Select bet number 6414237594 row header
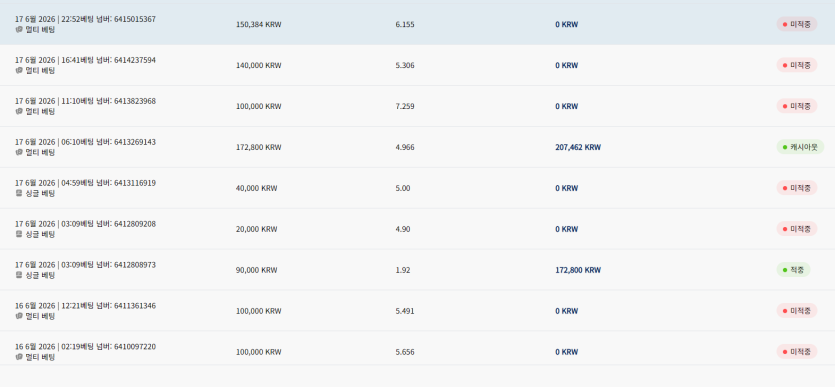The width and height of the screenshot is (835, 387). click(85, 60)
